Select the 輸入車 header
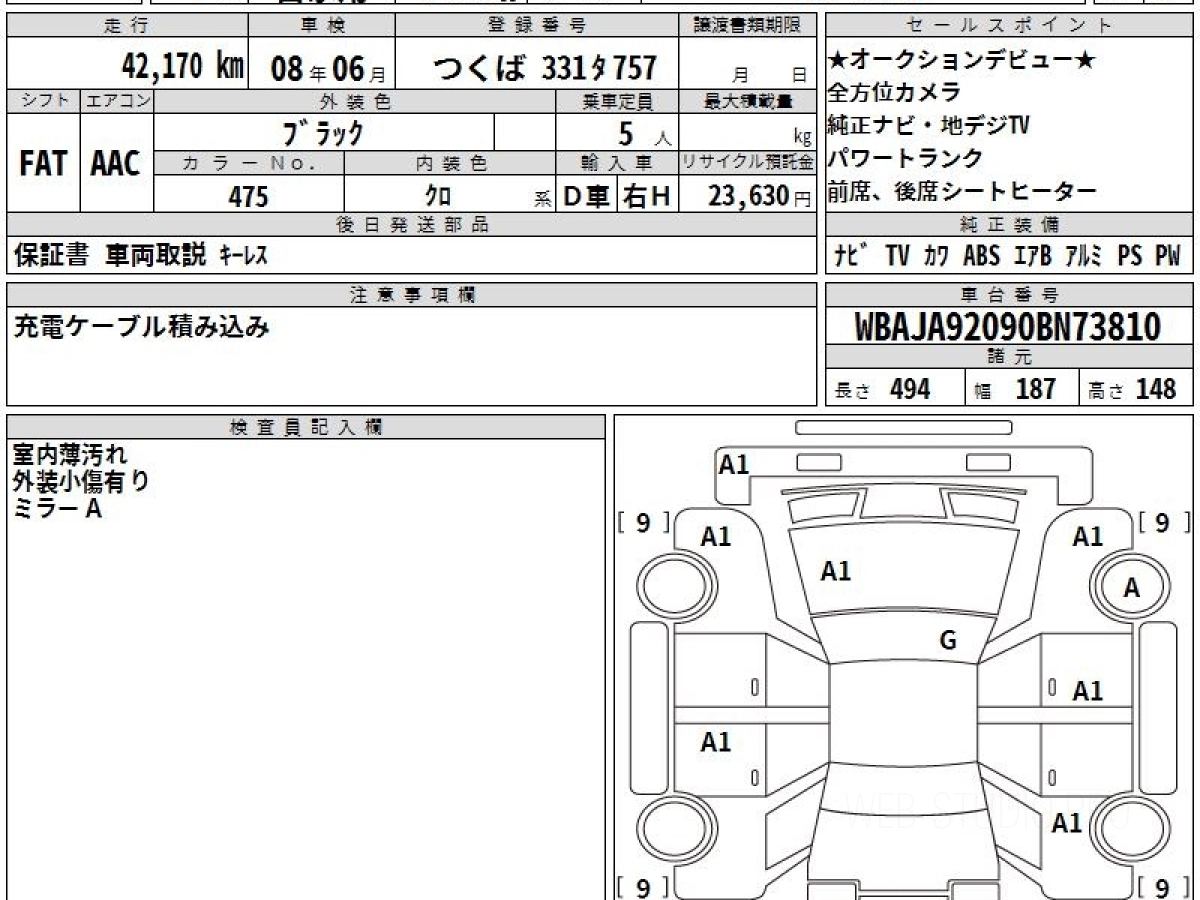Screen dimensions: 1200x900 tap(617, 163)
